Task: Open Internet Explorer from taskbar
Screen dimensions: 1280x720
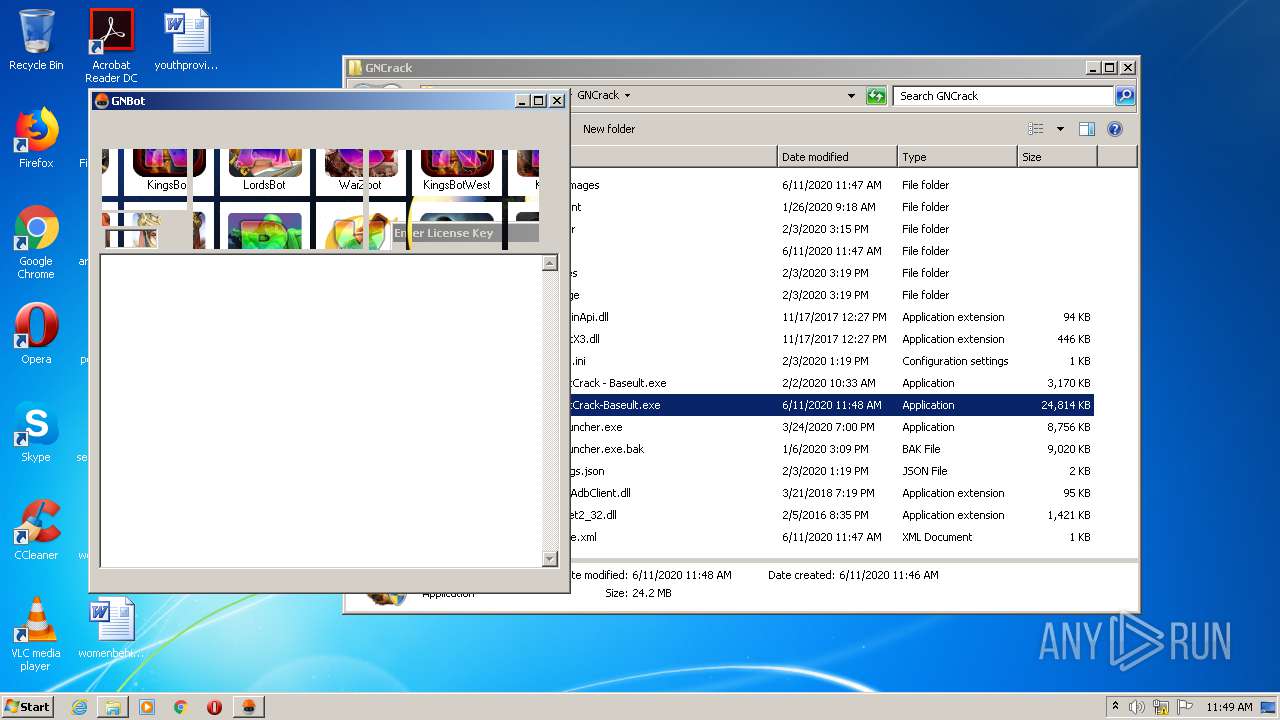Action: [79, 706]
